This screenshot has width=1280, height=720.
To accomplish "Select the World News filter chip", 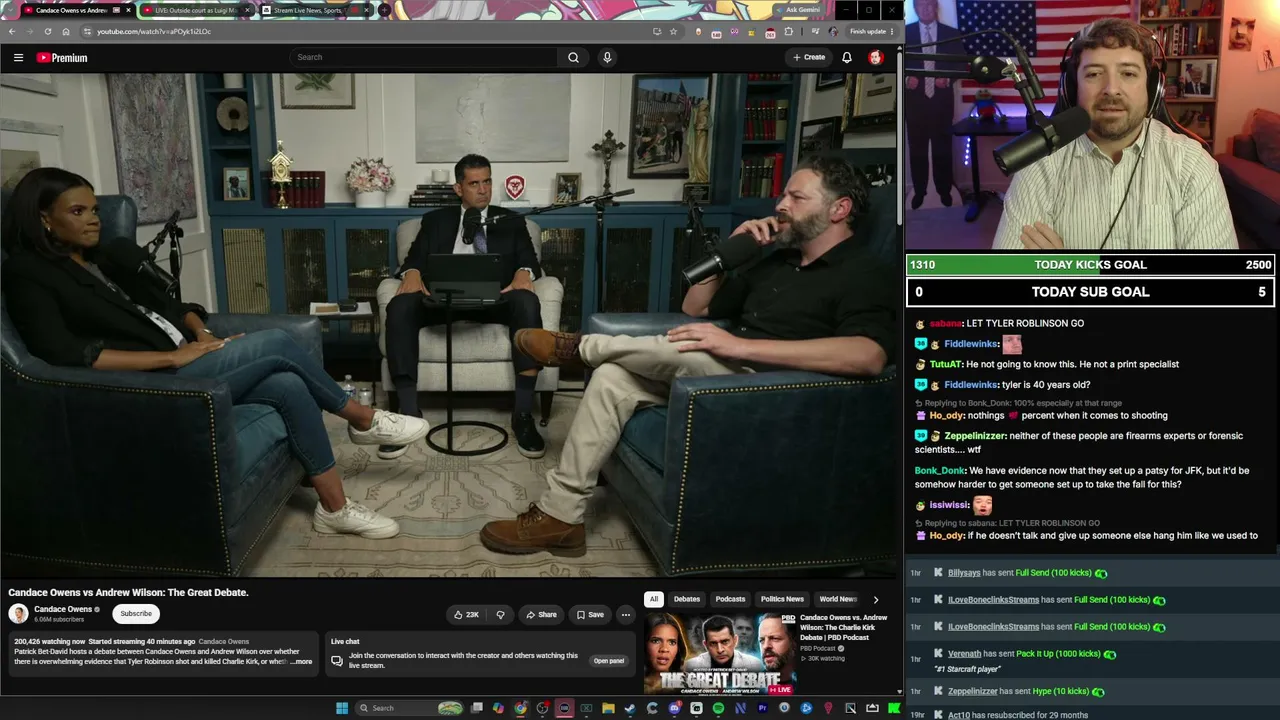I will pyautogui.click(x=838, y=599).
